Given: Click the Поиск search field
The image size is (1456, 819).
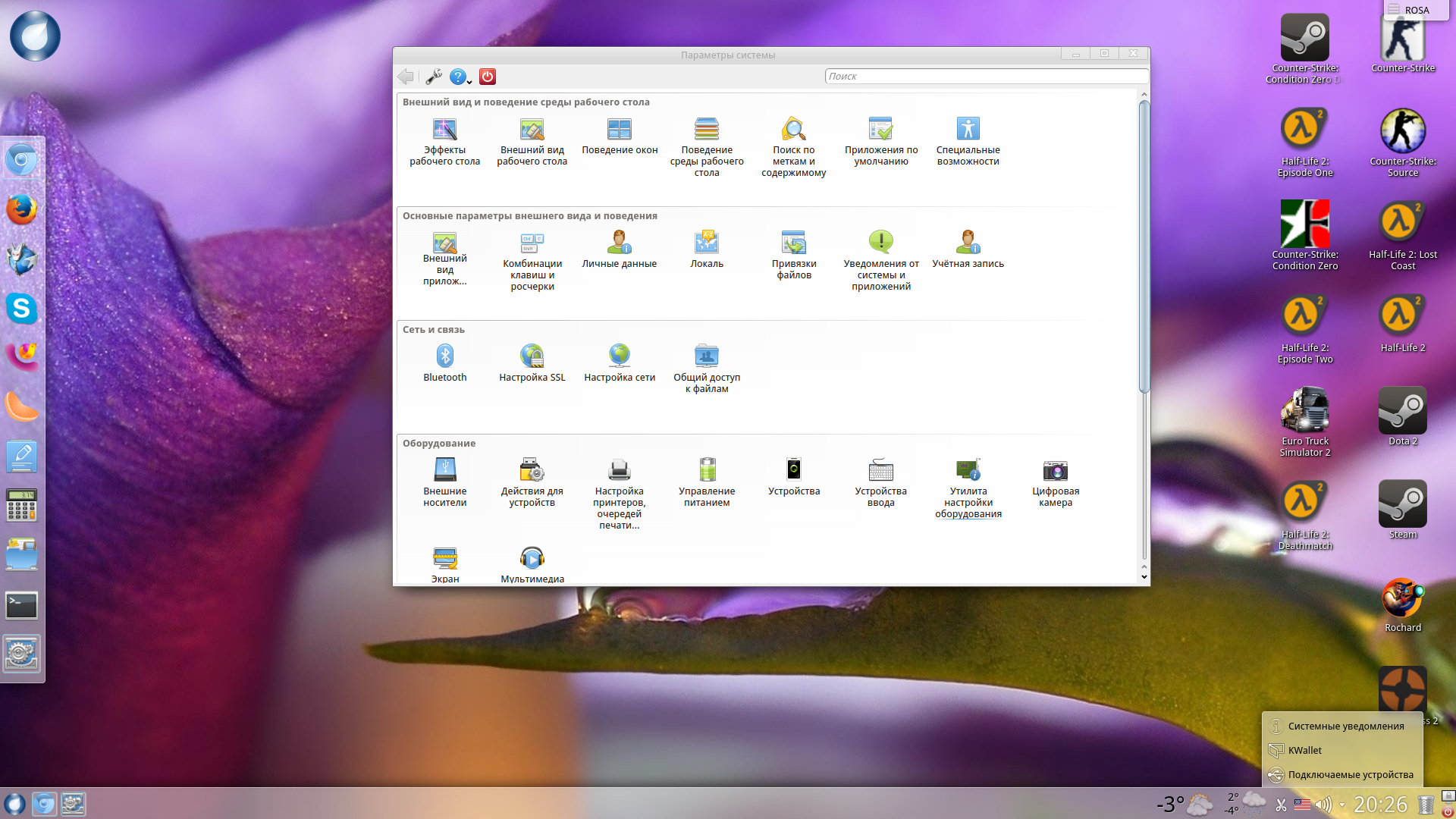Looking at the screenshot, I should 986,77.
